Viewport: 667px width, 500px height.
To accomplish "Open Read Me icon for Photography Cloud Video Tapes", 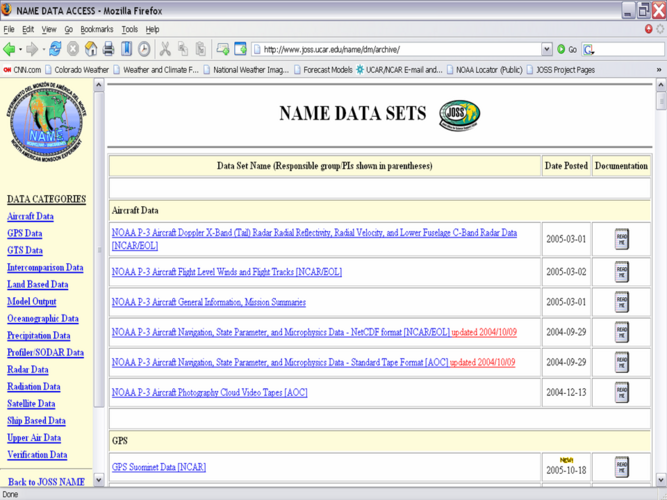I will (x=621, y=393).
